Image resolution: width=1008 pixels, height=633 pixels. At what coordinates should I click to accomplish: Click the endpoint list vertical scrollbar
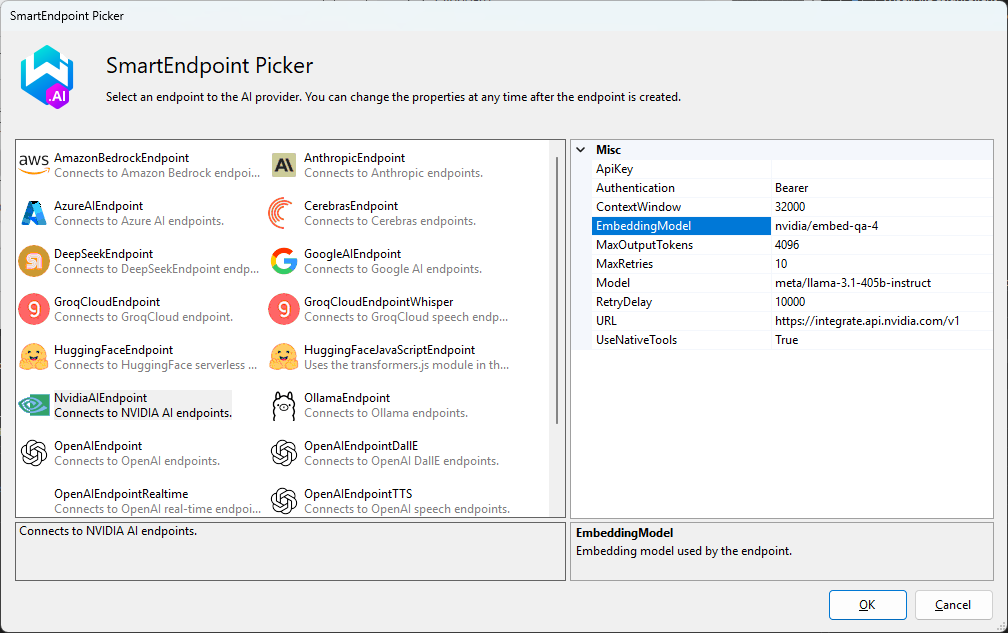tap(557, 289)
